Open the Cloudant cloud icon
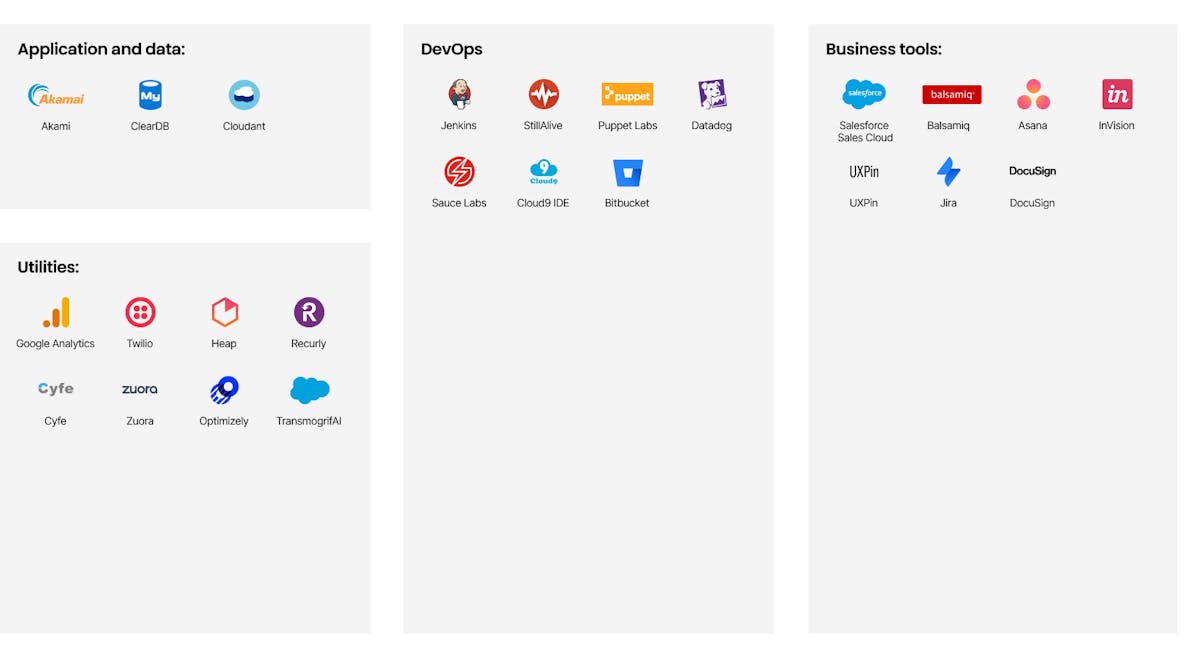 [244, 95]
